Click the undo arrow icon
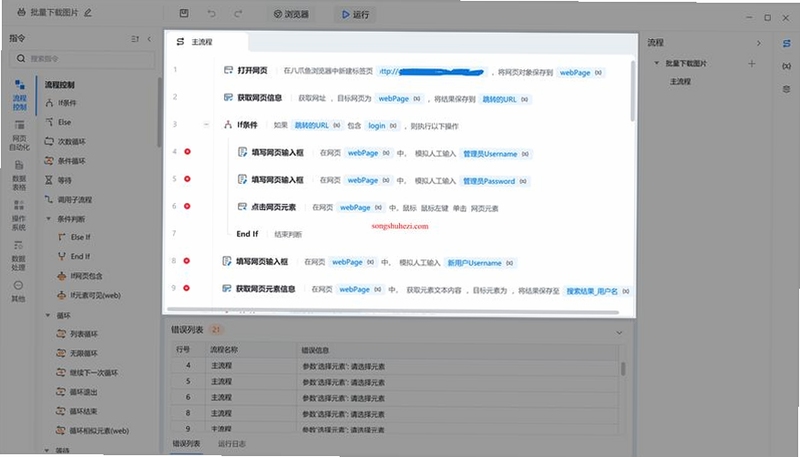This screenshot has width=800, height=457. coord(211,14)
